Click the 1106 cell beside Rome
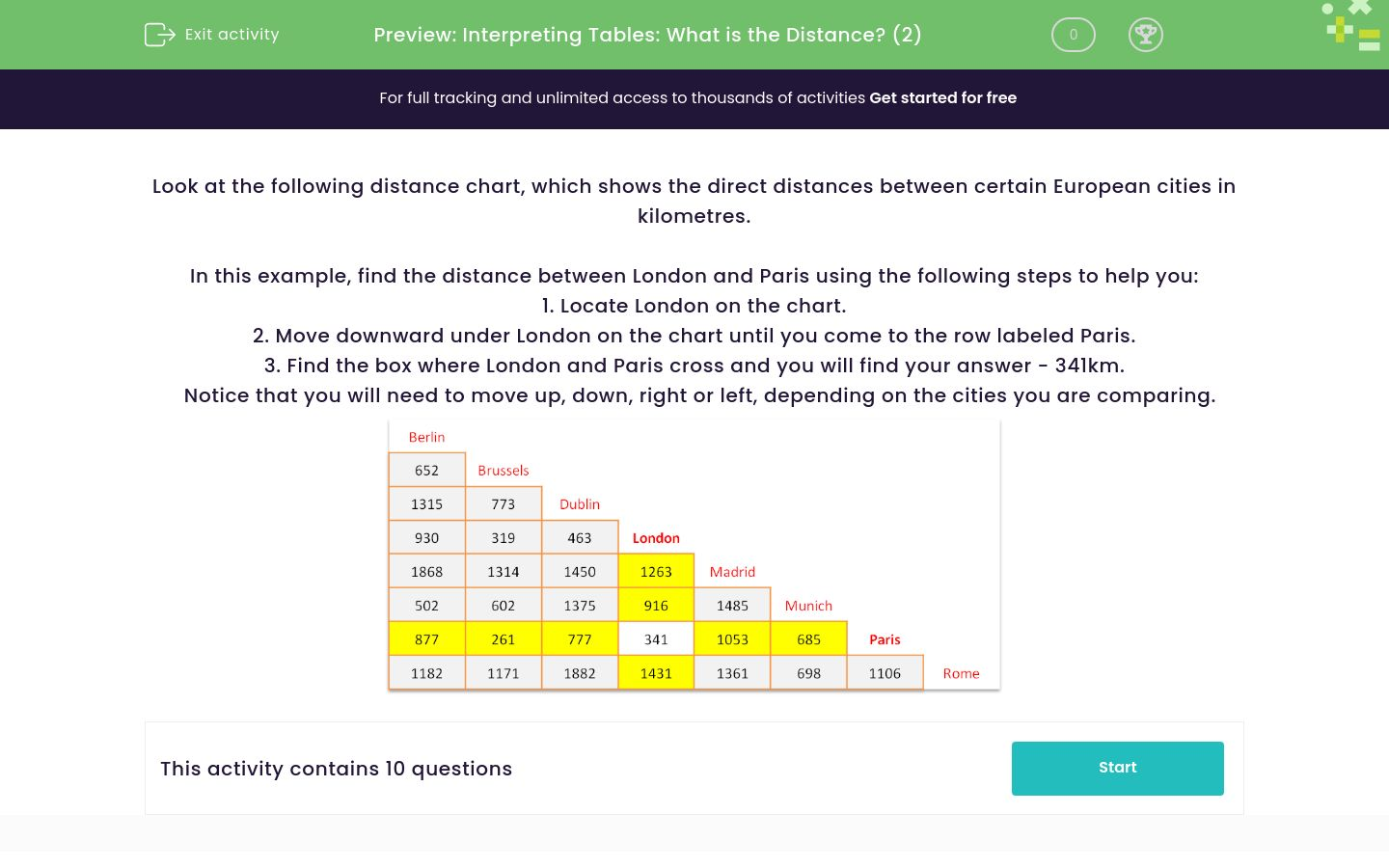Screen dimensions: 1389x868 pyautogui.click(x=885, y=673)
